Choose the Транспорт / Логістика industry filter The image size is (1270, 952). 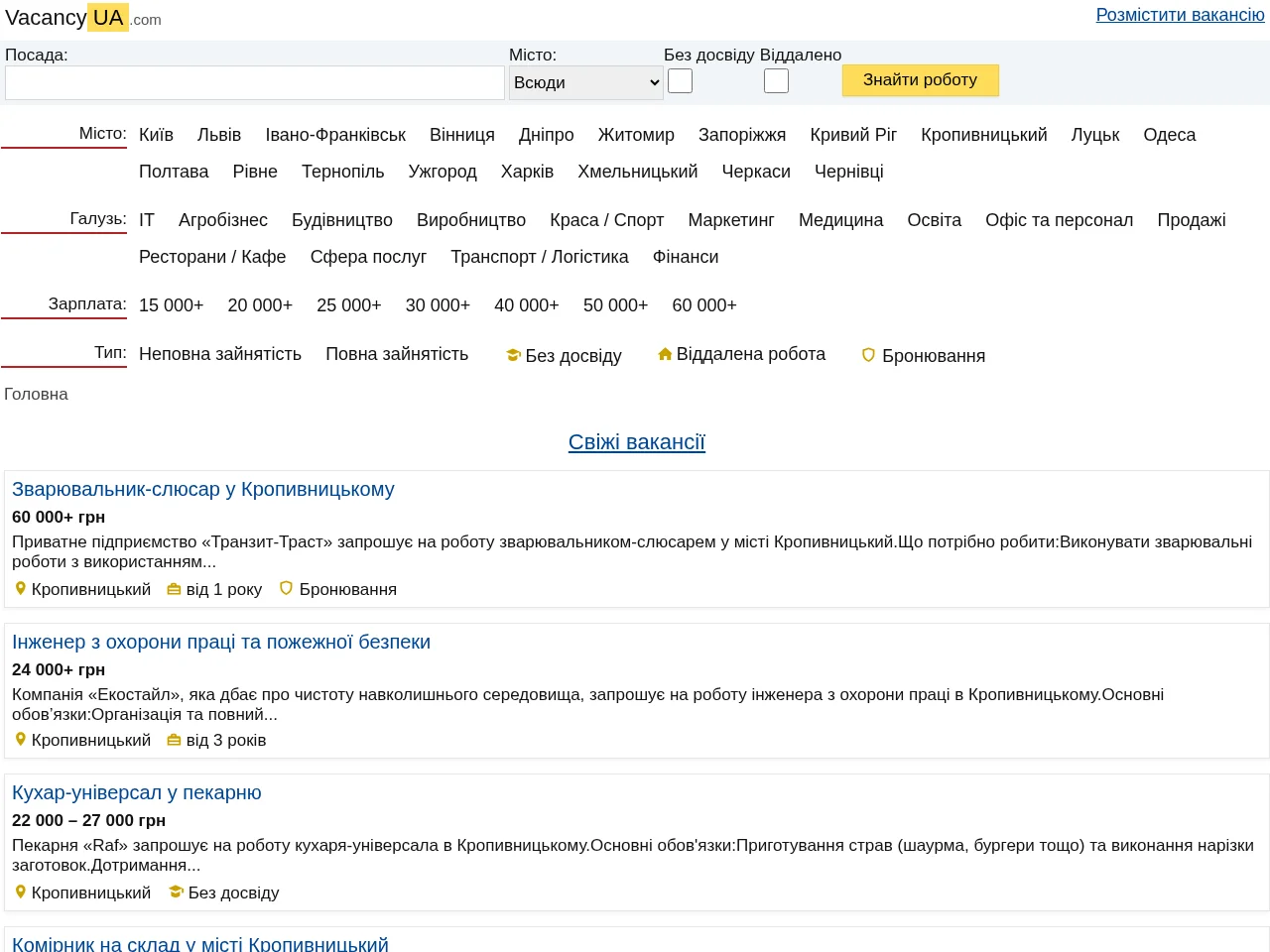click(540, 257)
